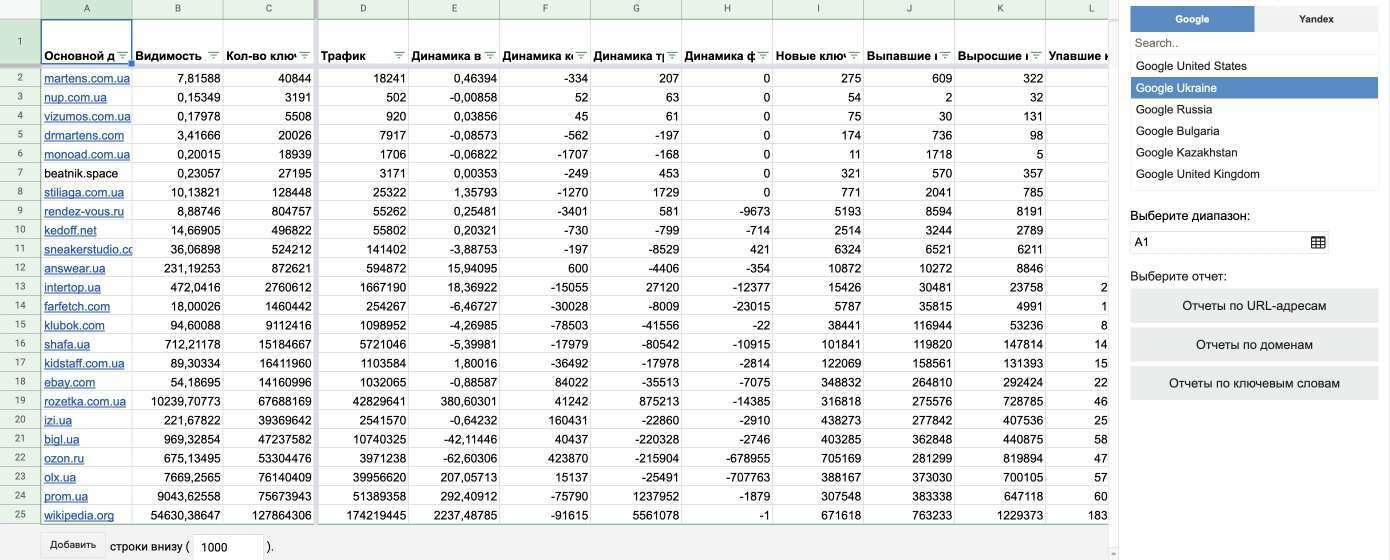Select Google Bulgaria from list
Image resolution: width=1390 pixels, height=560 pixels.
(1254, 131)
